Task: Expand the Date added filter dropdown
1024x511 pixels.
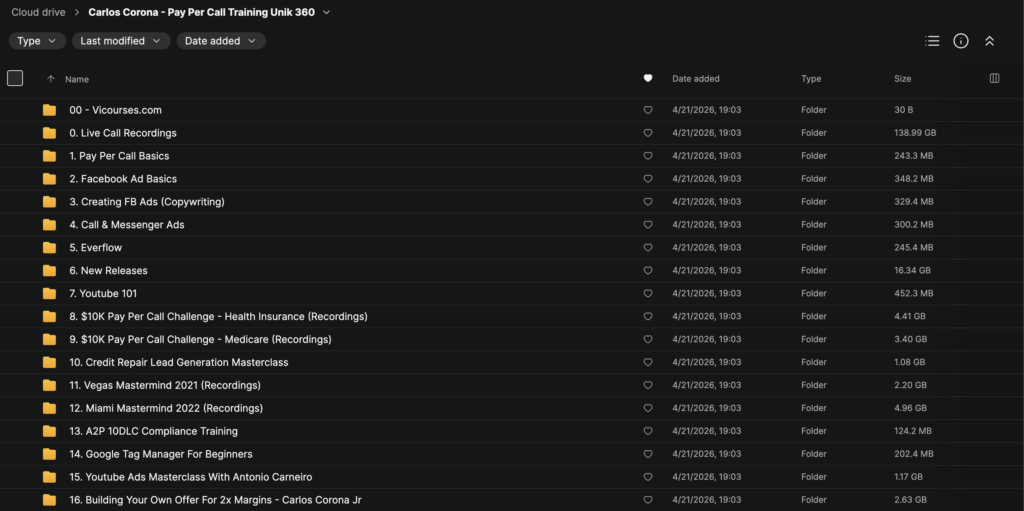Action: click(x=220, y=41)
